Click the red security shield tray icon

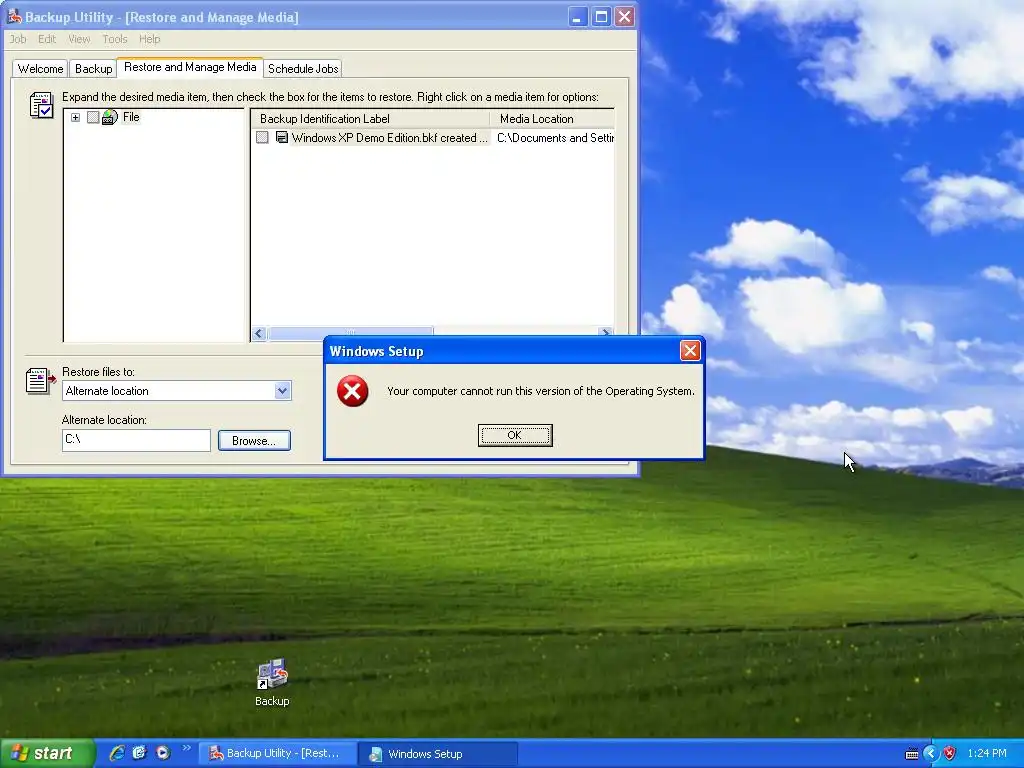pos(950,754)
